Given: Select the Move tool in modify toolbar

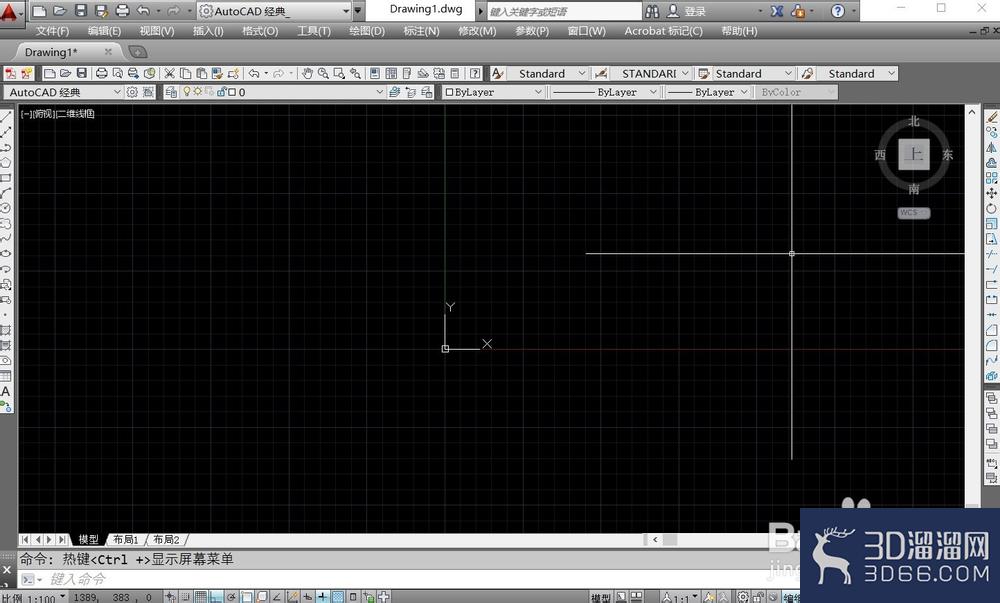Looking at the screenshot, I should [991, 193].
